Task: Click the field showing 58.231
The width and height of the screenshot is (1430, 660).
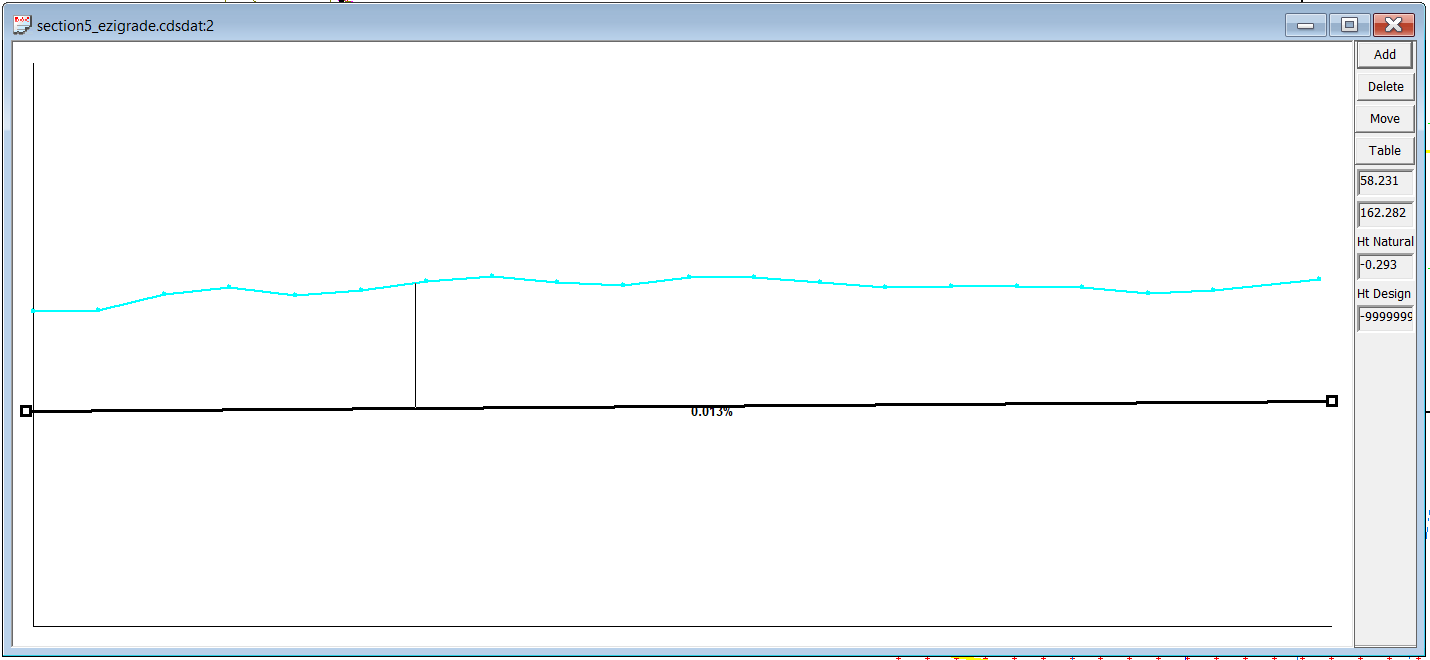Action: [x=1385, y=183]
